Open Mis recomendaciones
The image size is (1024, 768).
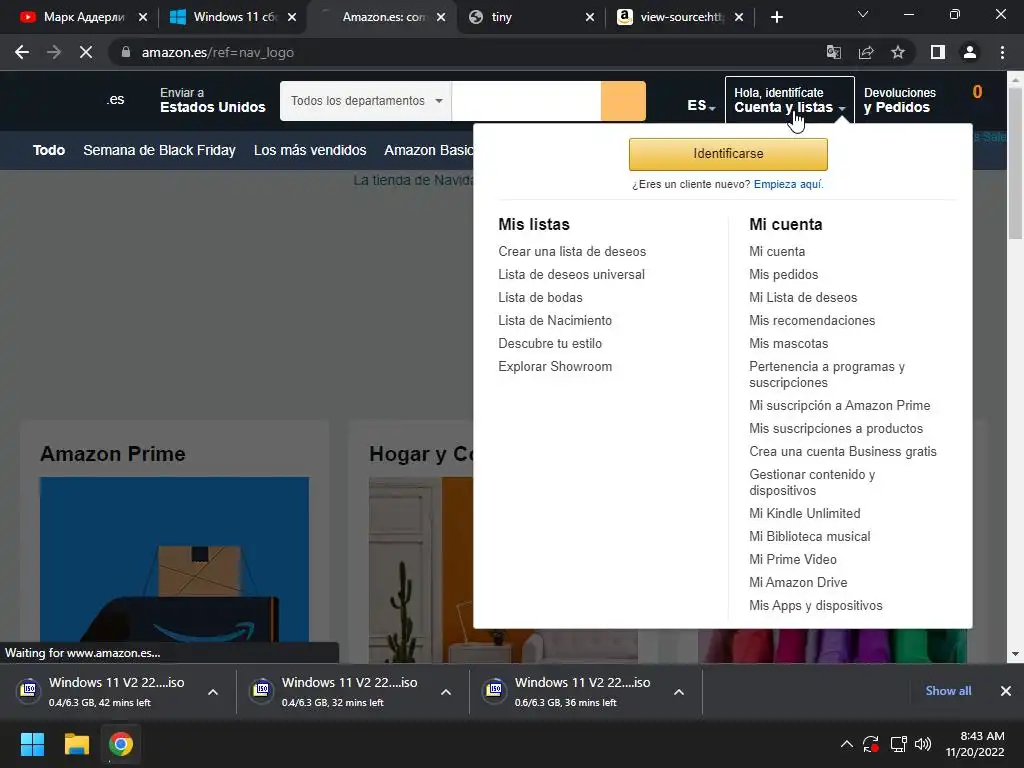[812, 320]
